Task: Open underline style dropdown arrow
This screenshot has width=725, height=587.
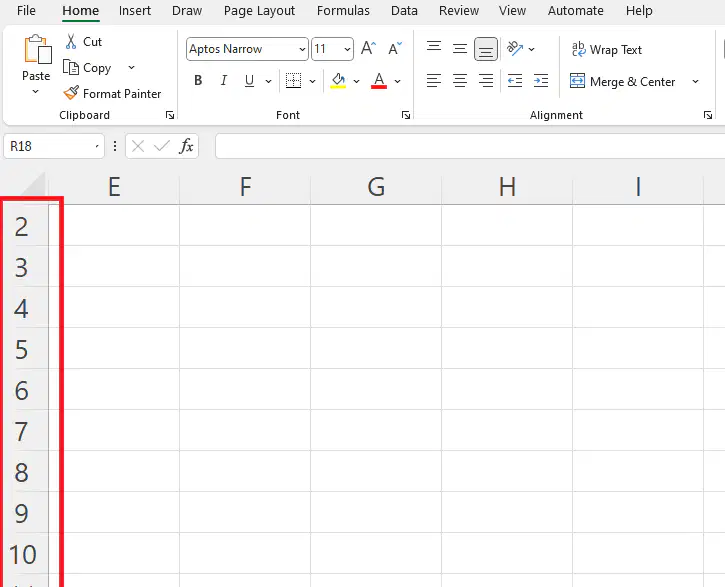Action: (x=268, y=81)
